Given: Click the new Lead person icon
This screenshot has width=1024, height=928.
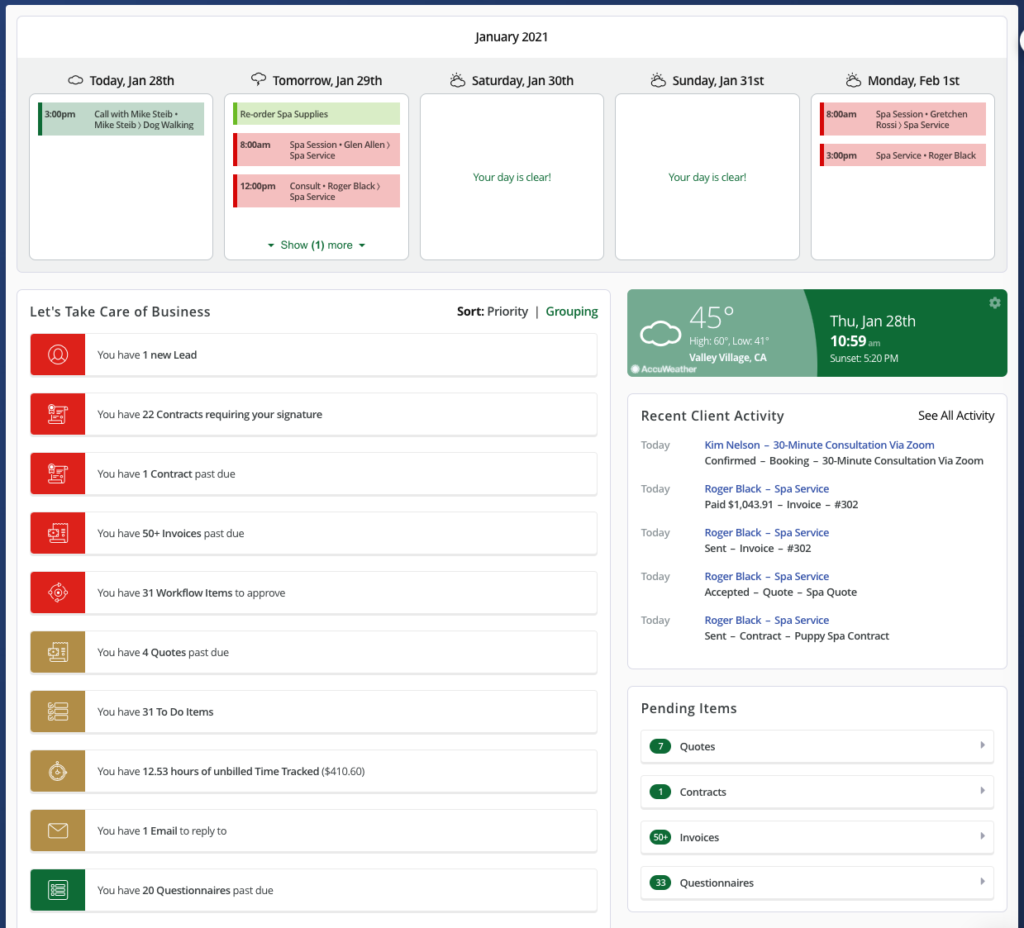Looking at the screenshot, I should (x=58, y=355).
